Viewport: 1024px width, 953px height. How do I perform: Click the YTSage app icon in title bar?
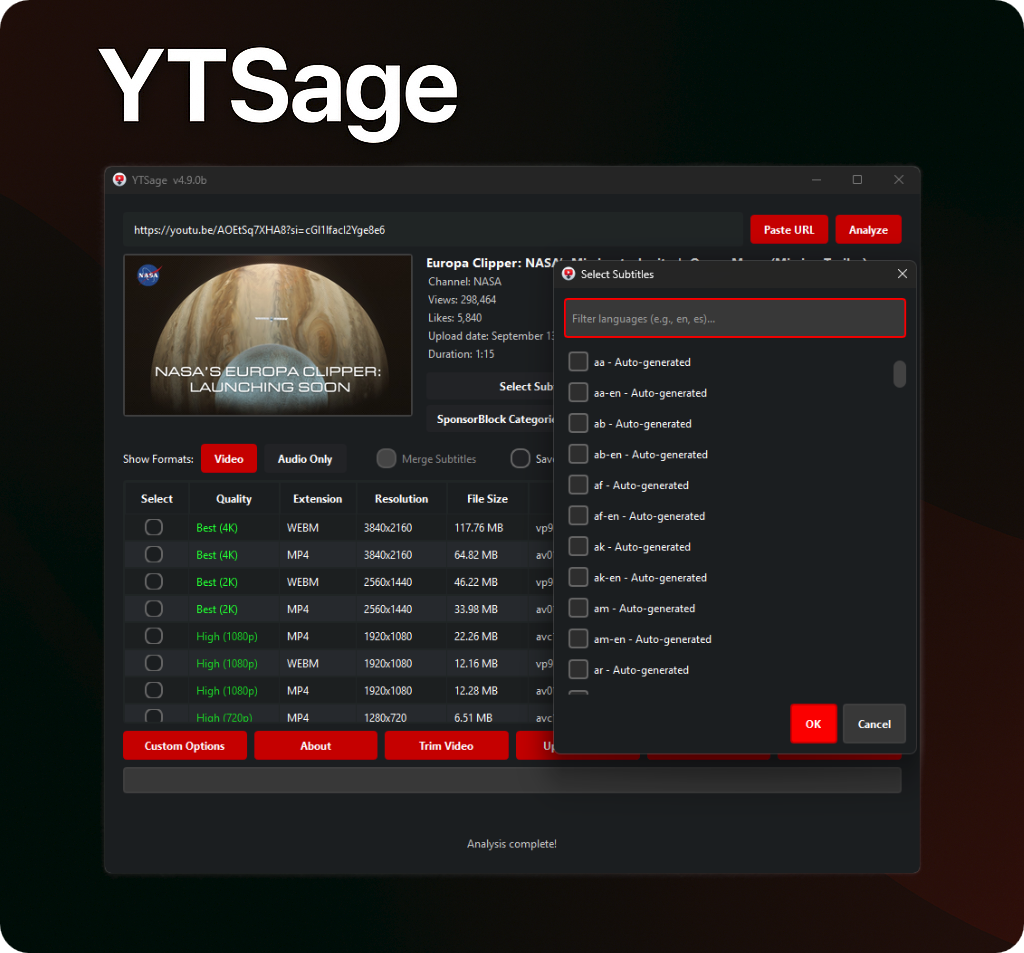point(120,180)
